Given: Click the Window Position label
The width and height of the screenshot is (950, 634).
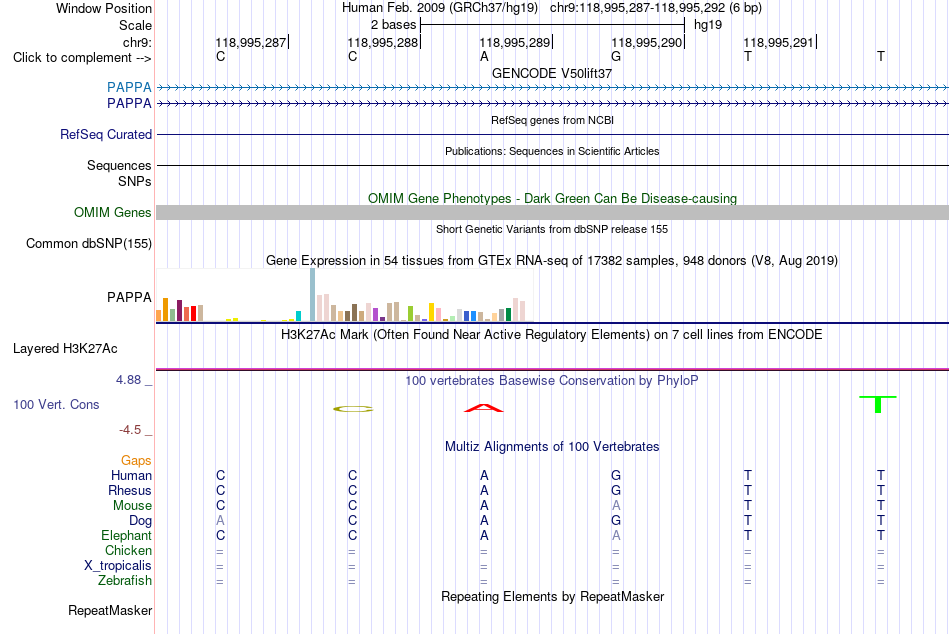Looking at the screenshot, I should (x=104, y=8).
